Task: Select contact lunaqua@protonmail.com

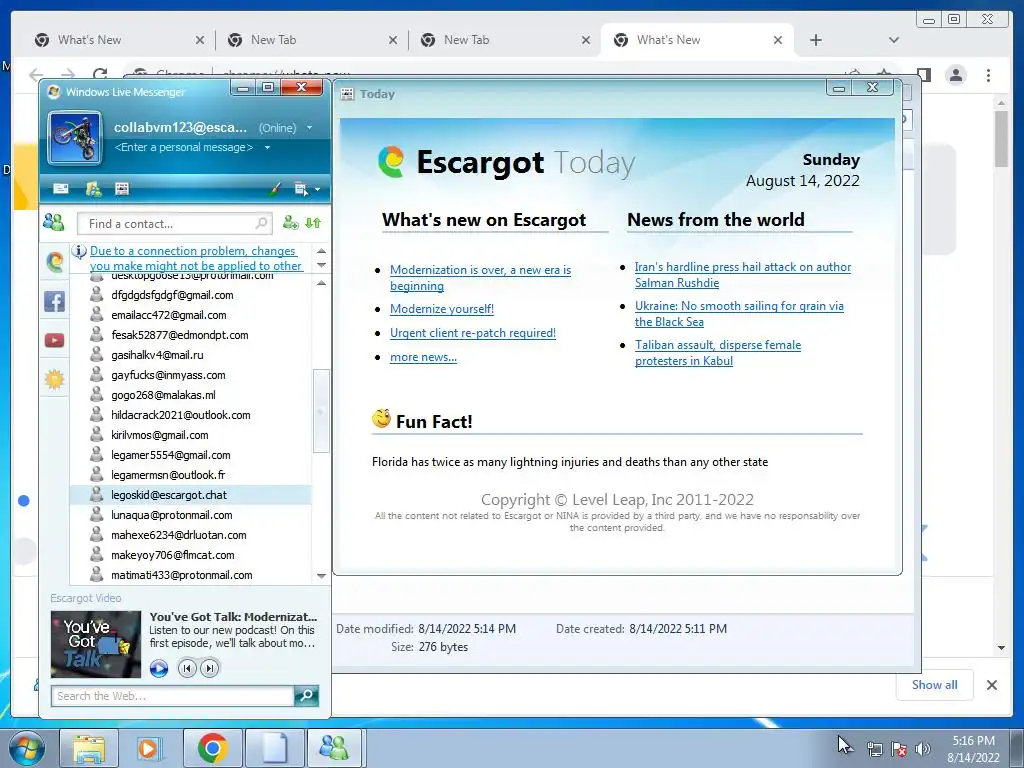Action: 190,515
